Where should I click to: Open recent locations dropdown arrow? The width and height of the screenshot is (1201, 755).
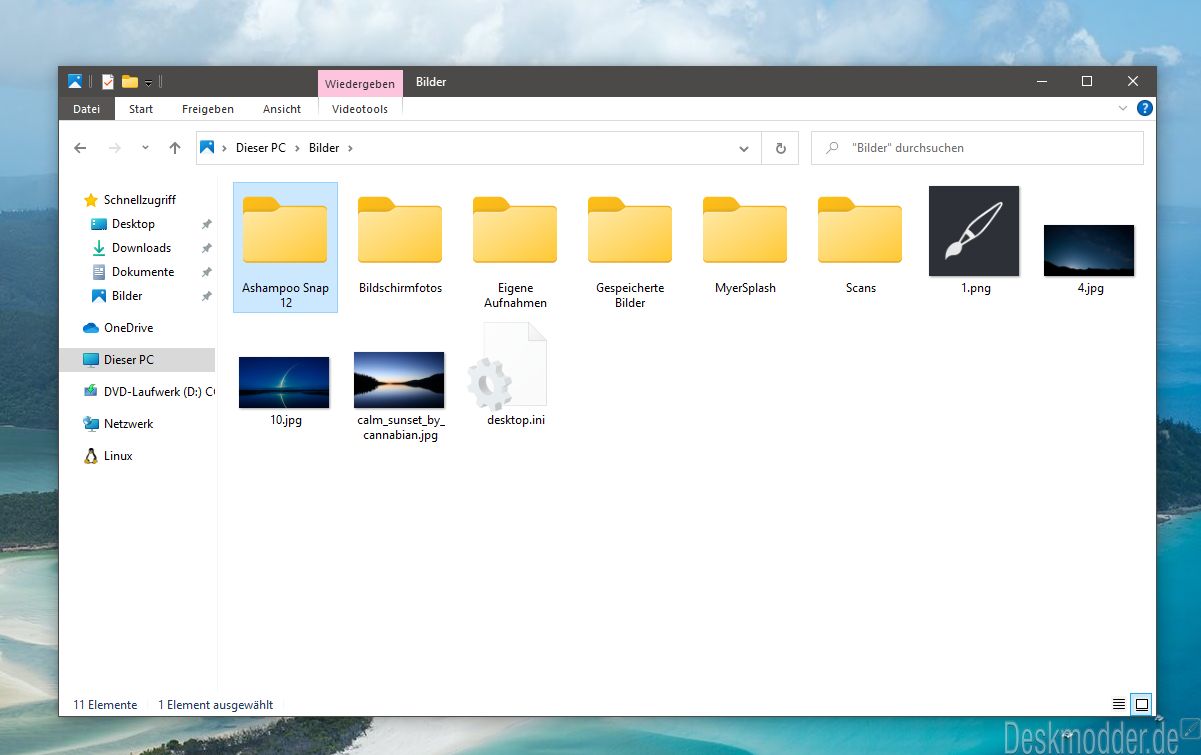[x=145, y=148]
